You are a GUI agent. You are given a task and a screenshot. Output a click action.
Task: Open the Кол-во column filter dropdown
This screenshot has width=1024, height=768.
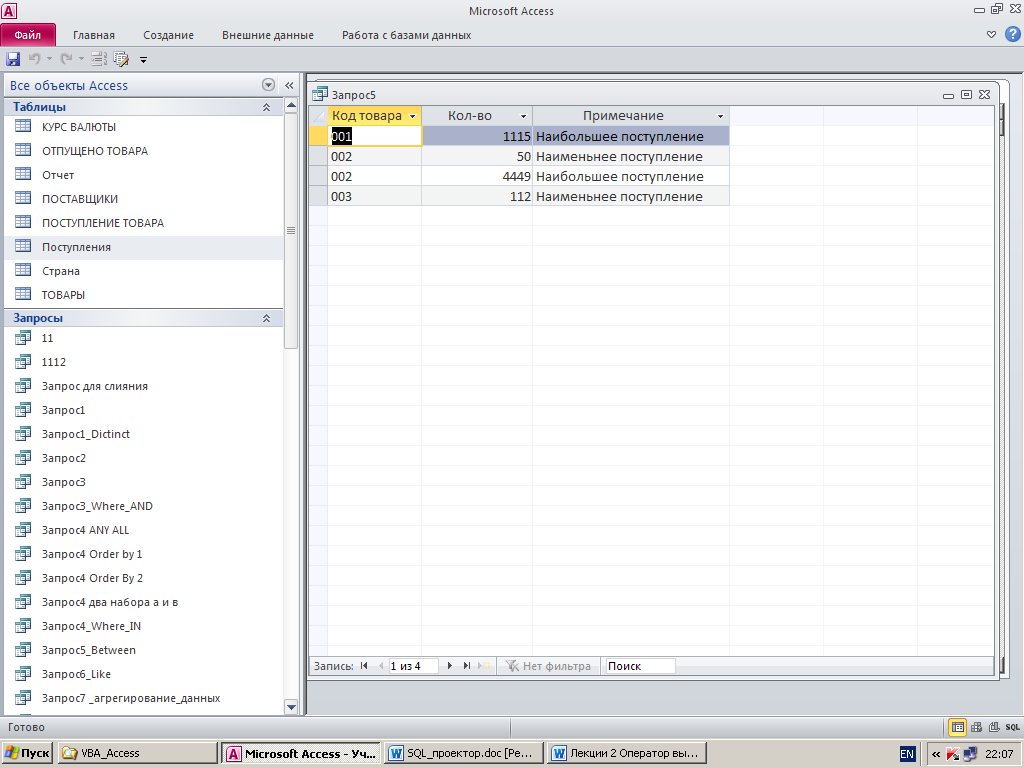pos(523,116)
